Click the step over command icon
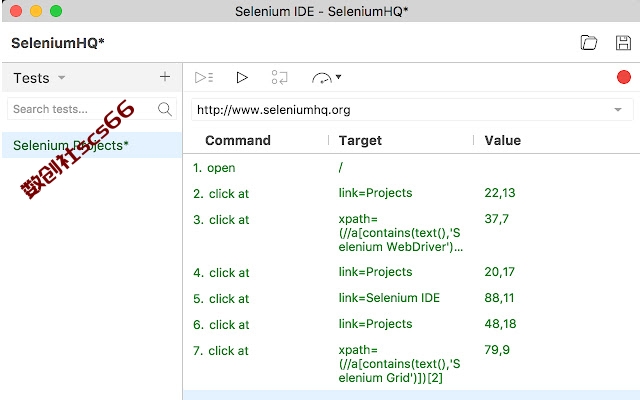640x400 pixels. click(280, 77)
